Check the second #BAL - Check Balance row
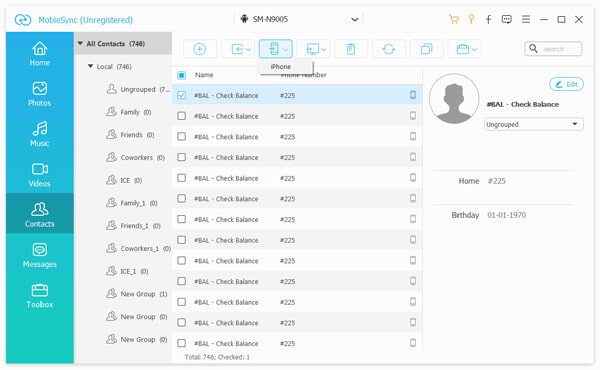Screen dimensions: 600x370 click(x=182, y=116)
